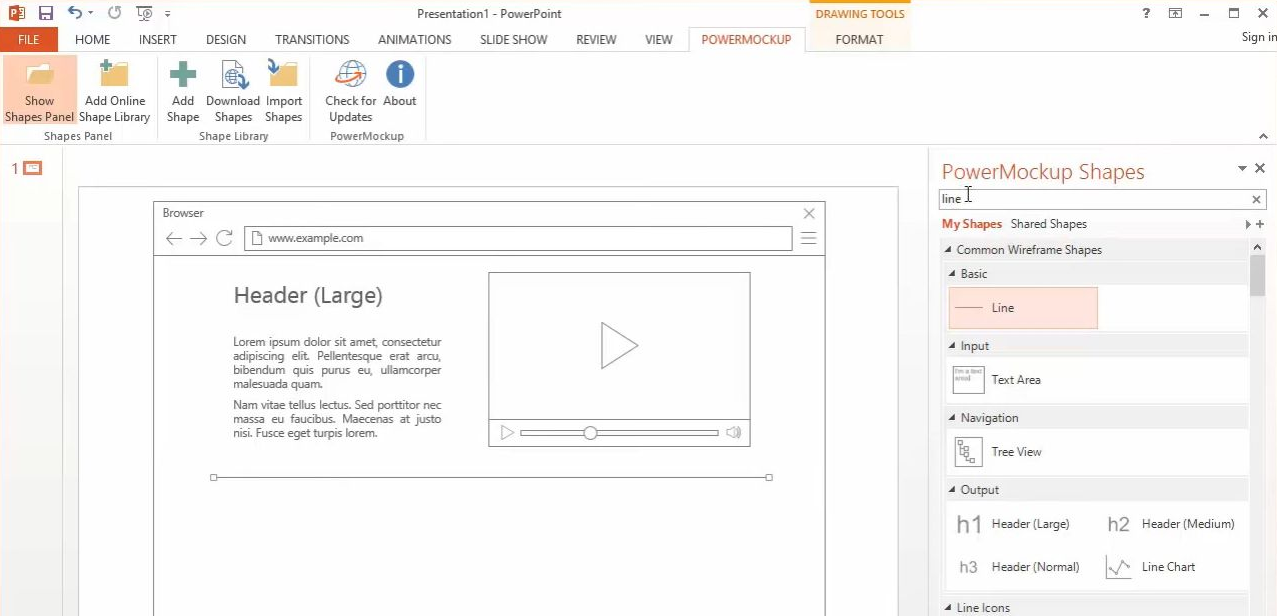
Task: Open the Undo history dropdown arrow
Action: 90,14
